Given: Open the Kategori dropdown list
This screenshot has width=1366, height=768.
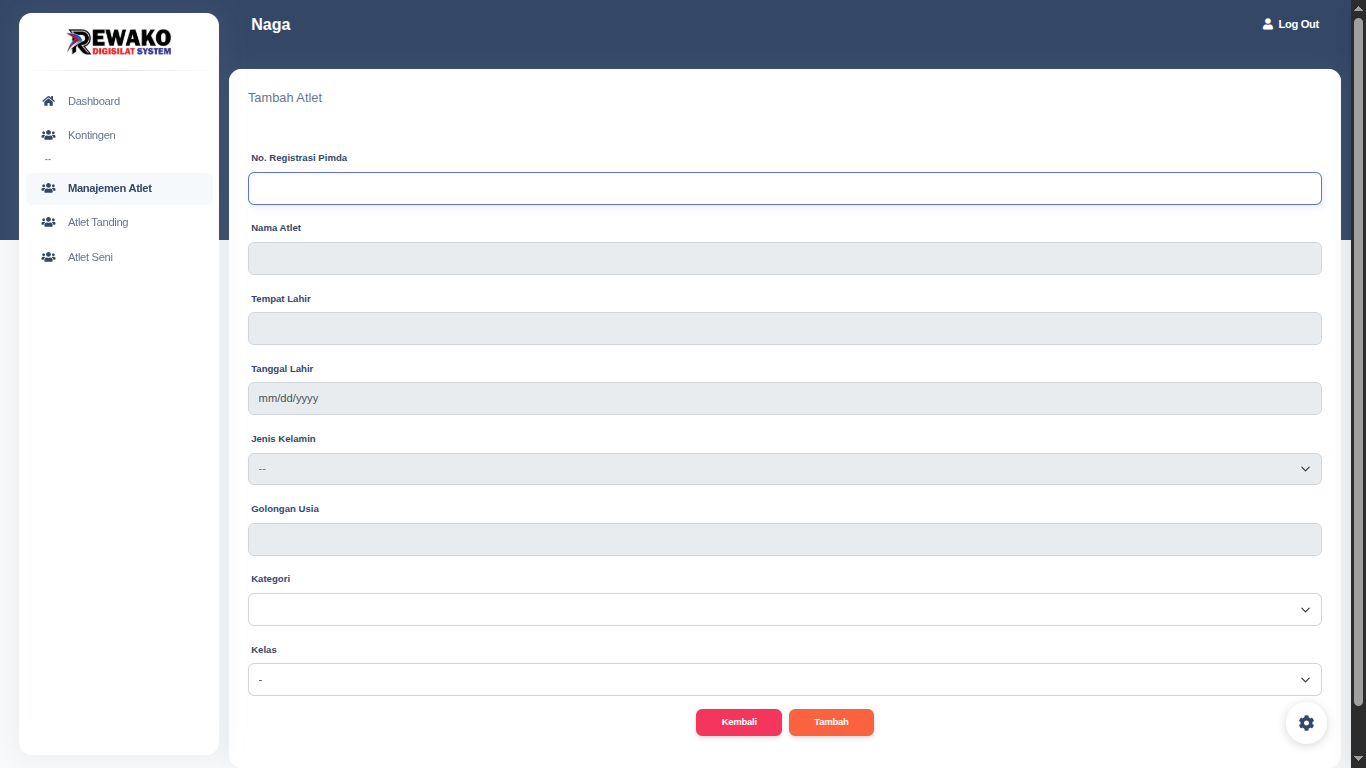Looking at the screenshot, I should 784,609.
